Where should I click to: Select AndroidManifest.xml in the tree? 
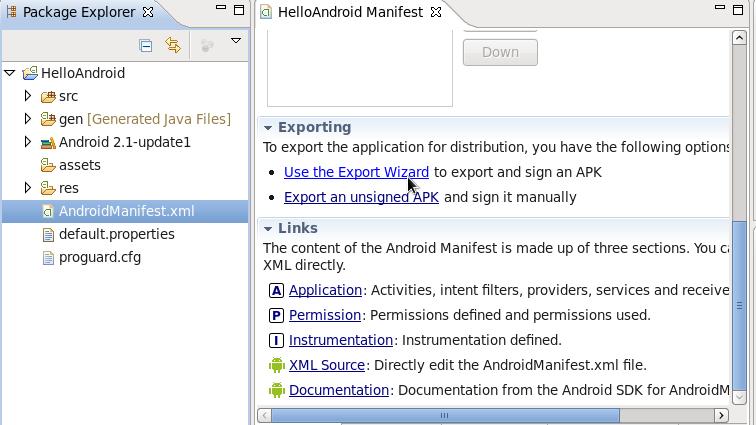pos(126,211)
